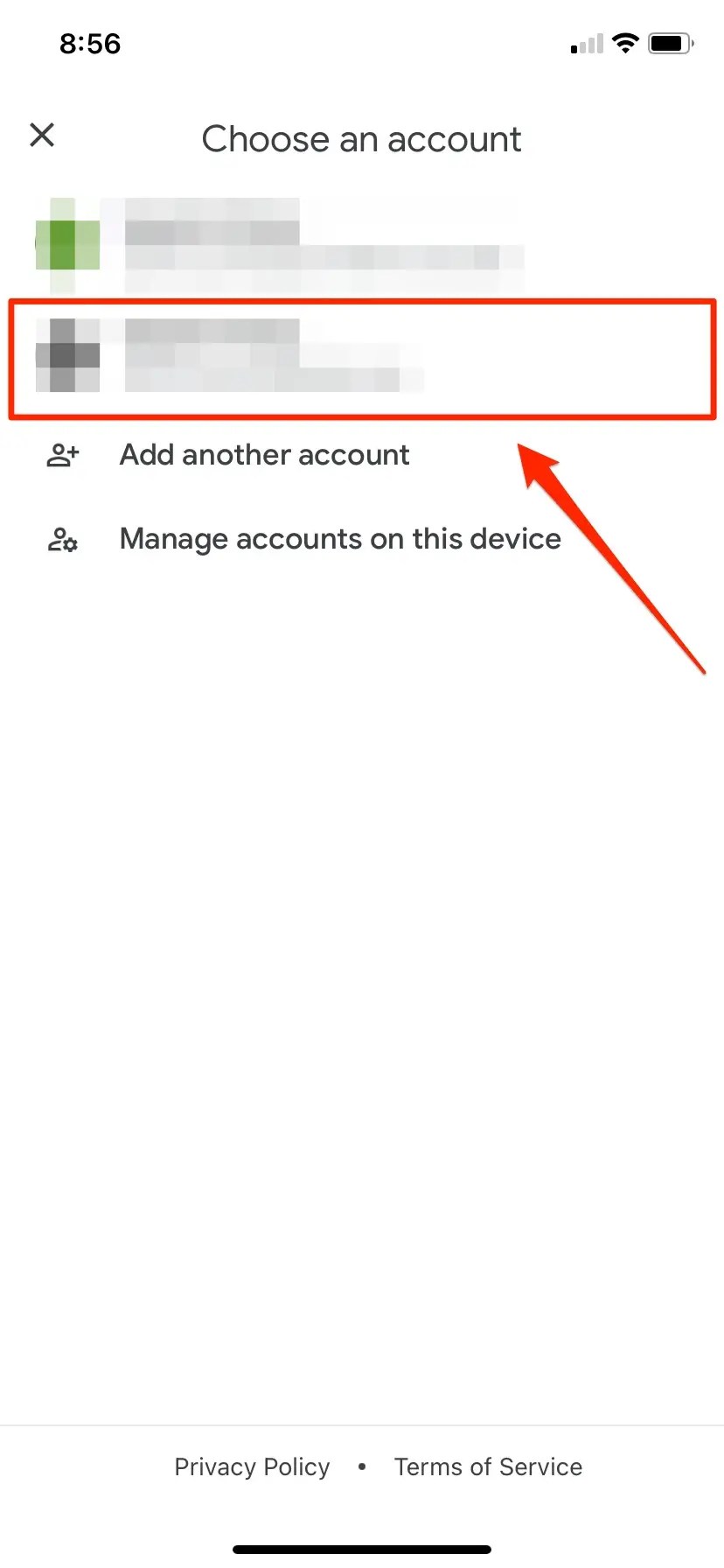Screen dimensions: 724x1568
Task: Tap the battery icon in status bar
Action: tap(672, 43)
